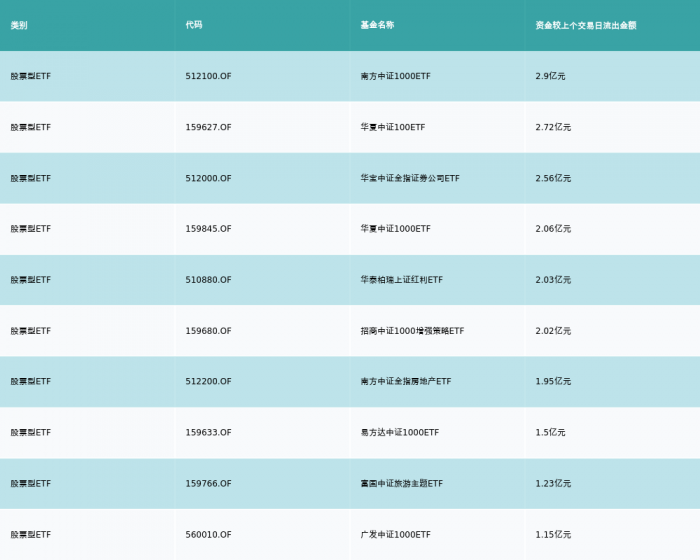Click the outflow value 1.5亿元
Viewport: 700px width, 560px height.
(x=550, y=432)
